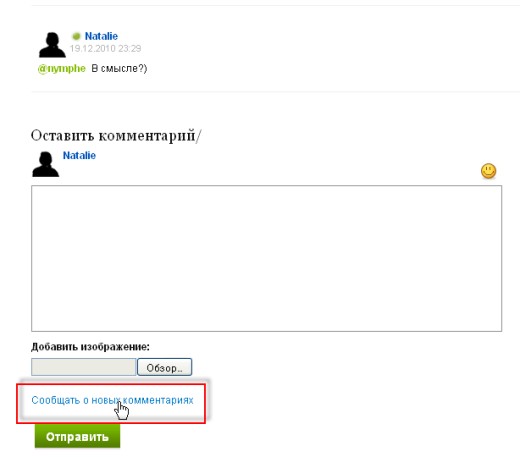Open the Natalie link above the text area
Viewport: 520px width, 457px height.
[79, 155]
